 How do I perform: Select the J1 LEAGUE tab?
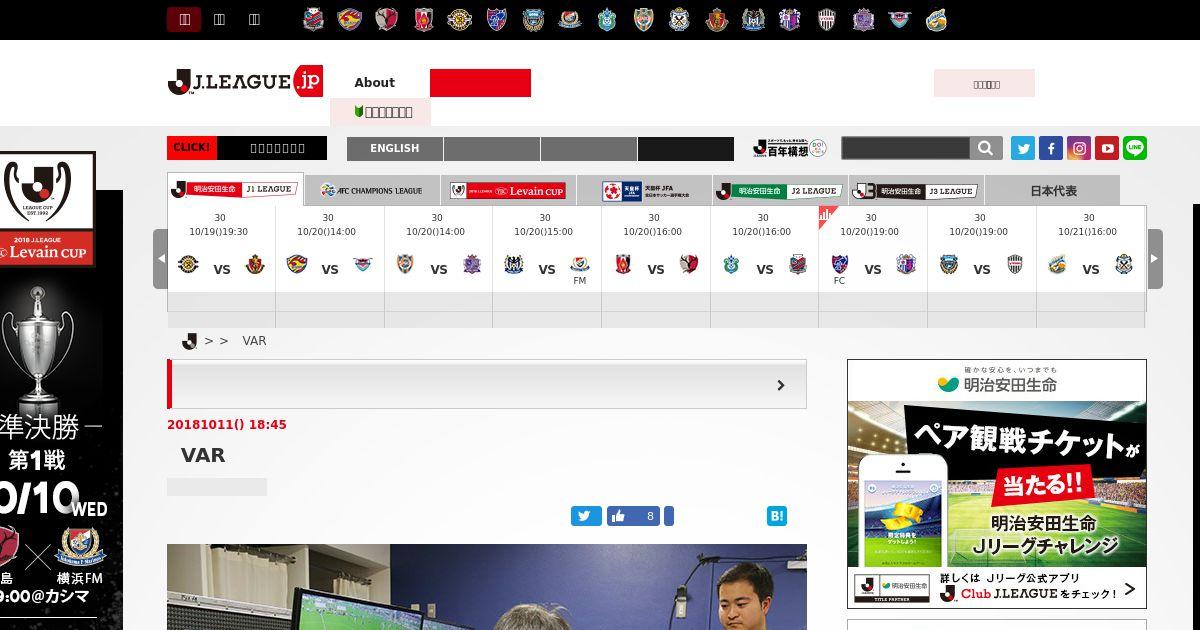(235, 189)
